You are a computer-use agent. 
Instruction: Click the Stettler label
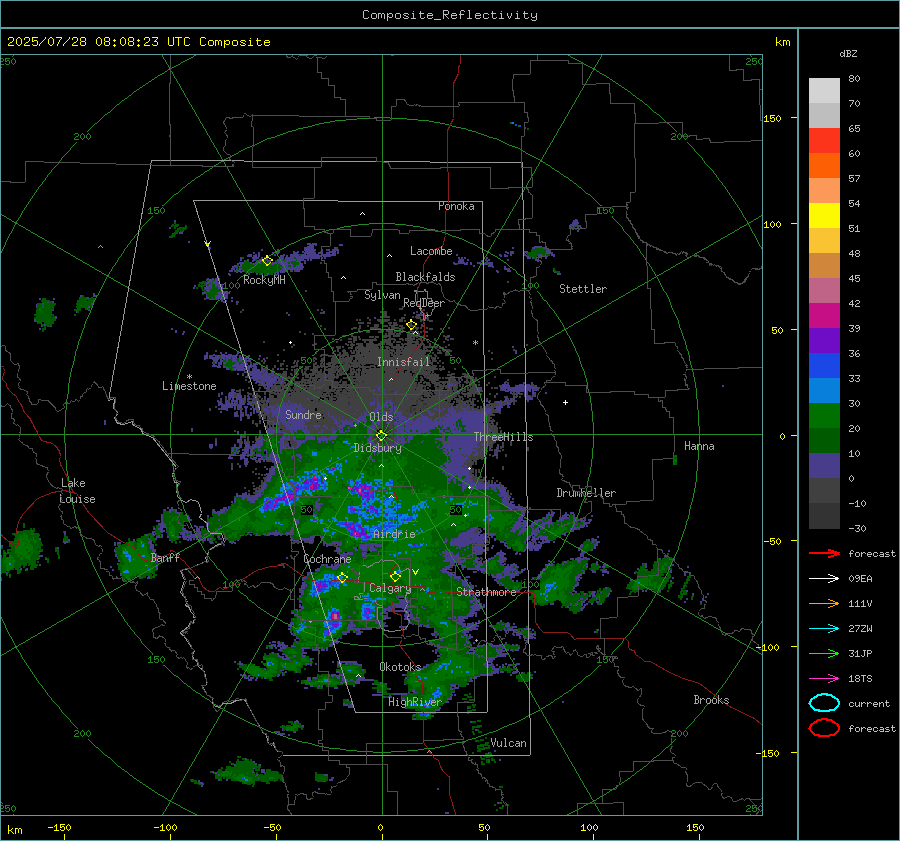[583, 289]
